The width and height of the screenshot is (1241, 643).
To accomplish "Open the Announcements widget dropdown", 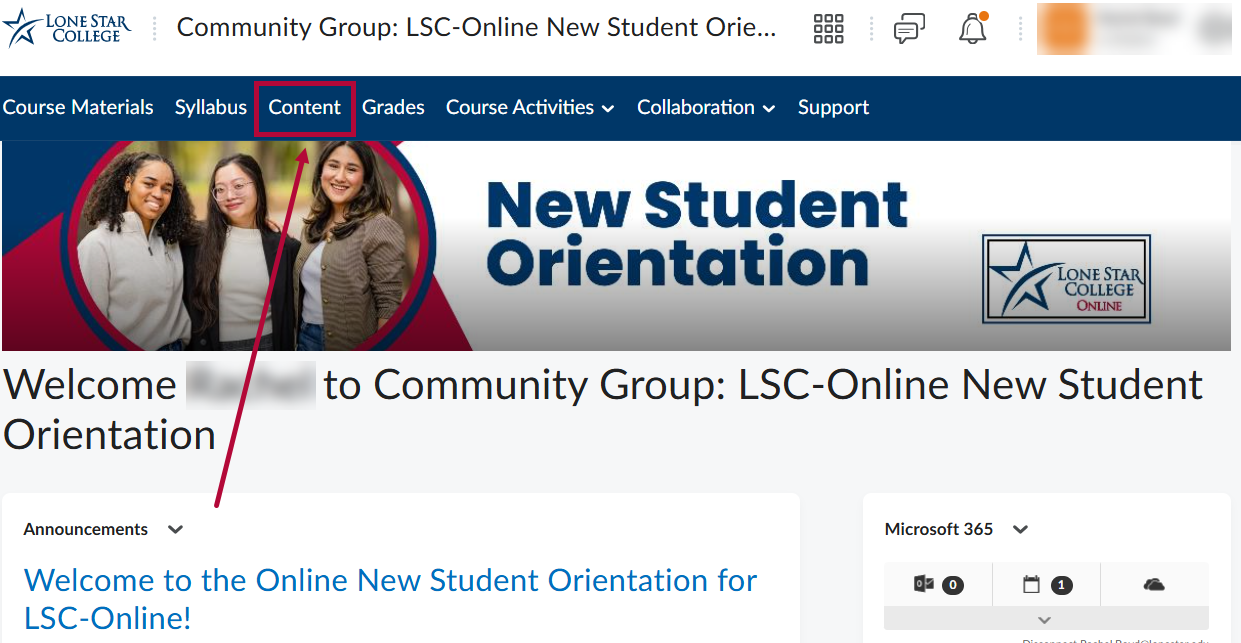I will pos(174,529).
